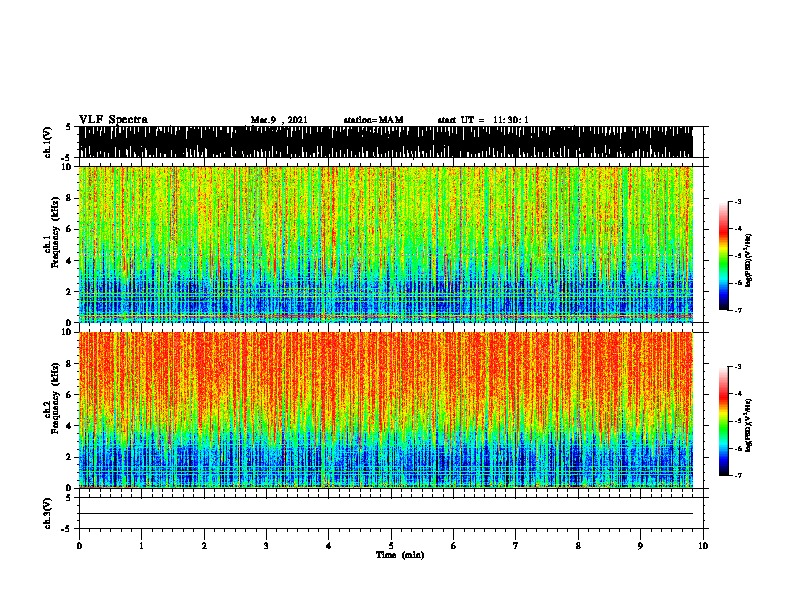This screenshot has width=792, height=612.
Task: Click the flat line in ch.3 panel
Action: pos(386,514)
